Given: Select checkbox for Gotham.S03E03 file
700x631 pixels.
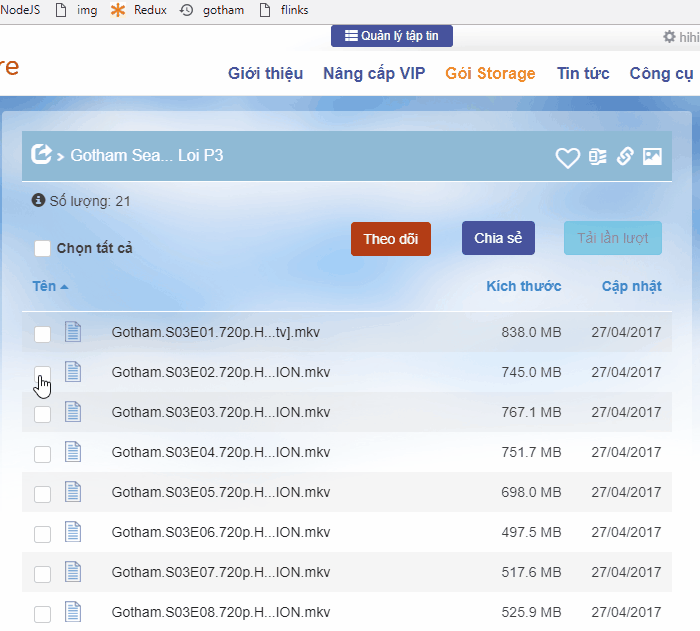Looking at the screenshot, I should [42, 414].
